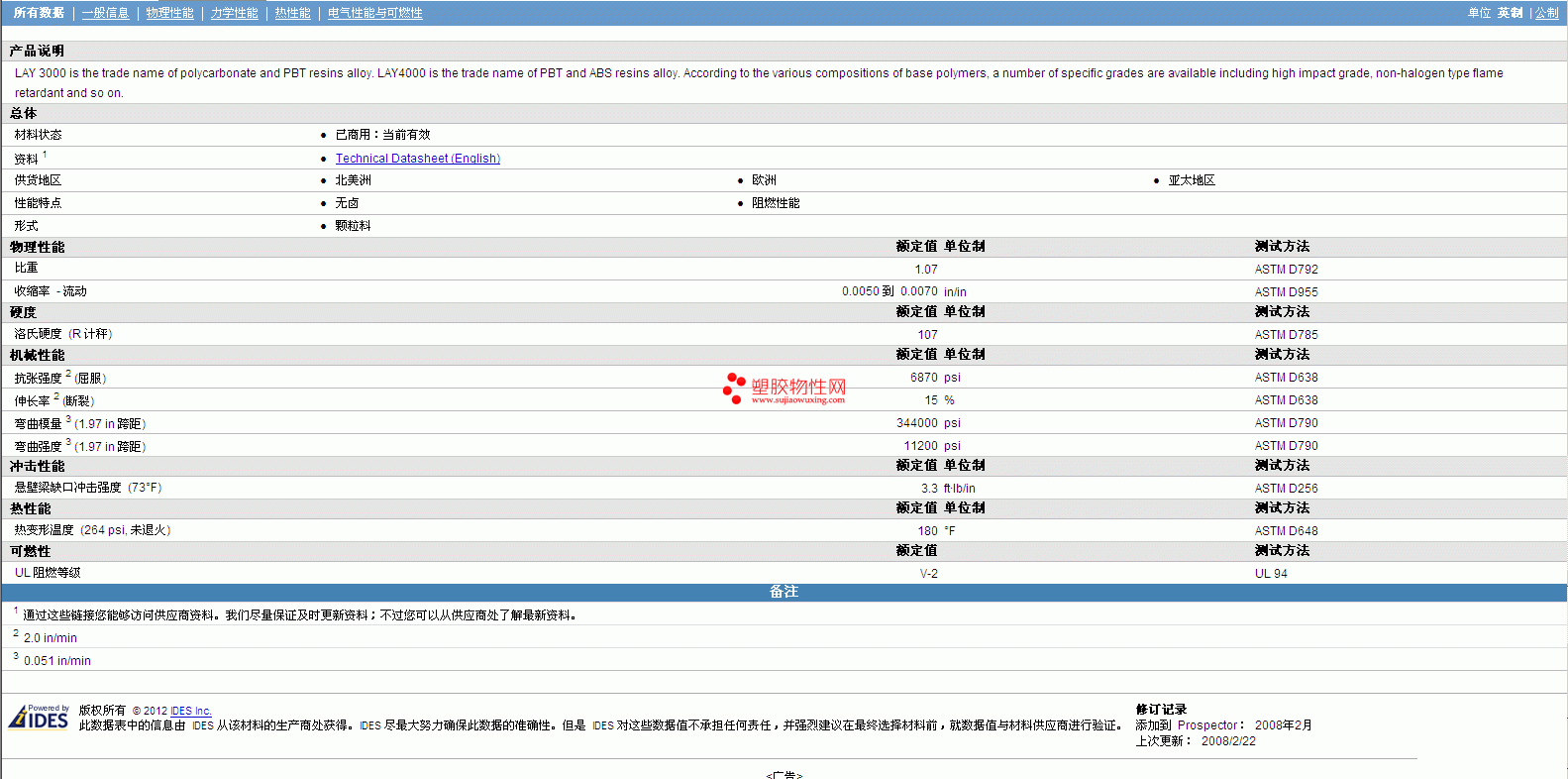Select the 所有数据 tab
The width and height of the screenshot is (1568, 779).
[x=39, y=13]
